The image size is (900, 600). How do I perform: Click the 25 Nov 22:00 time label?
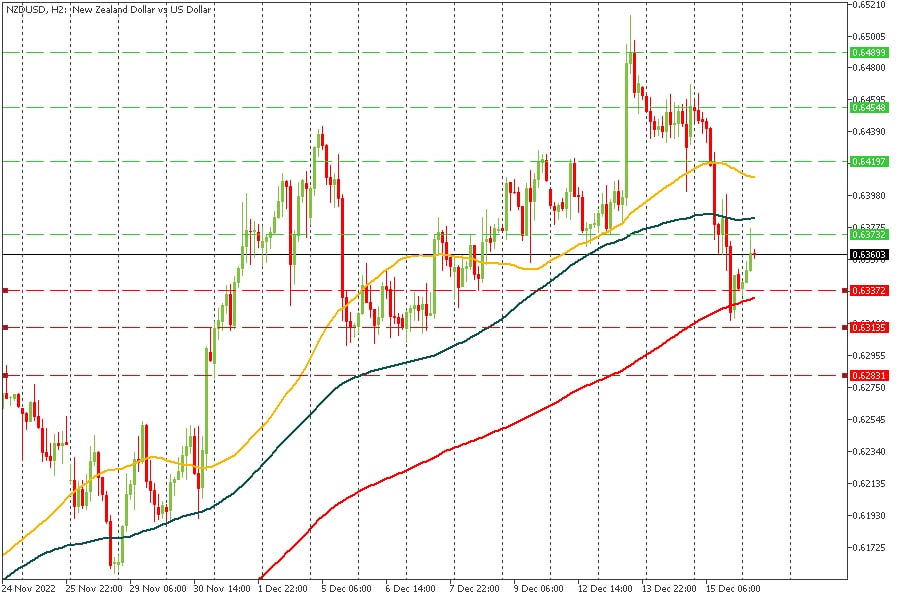click(x=94, y=589)
